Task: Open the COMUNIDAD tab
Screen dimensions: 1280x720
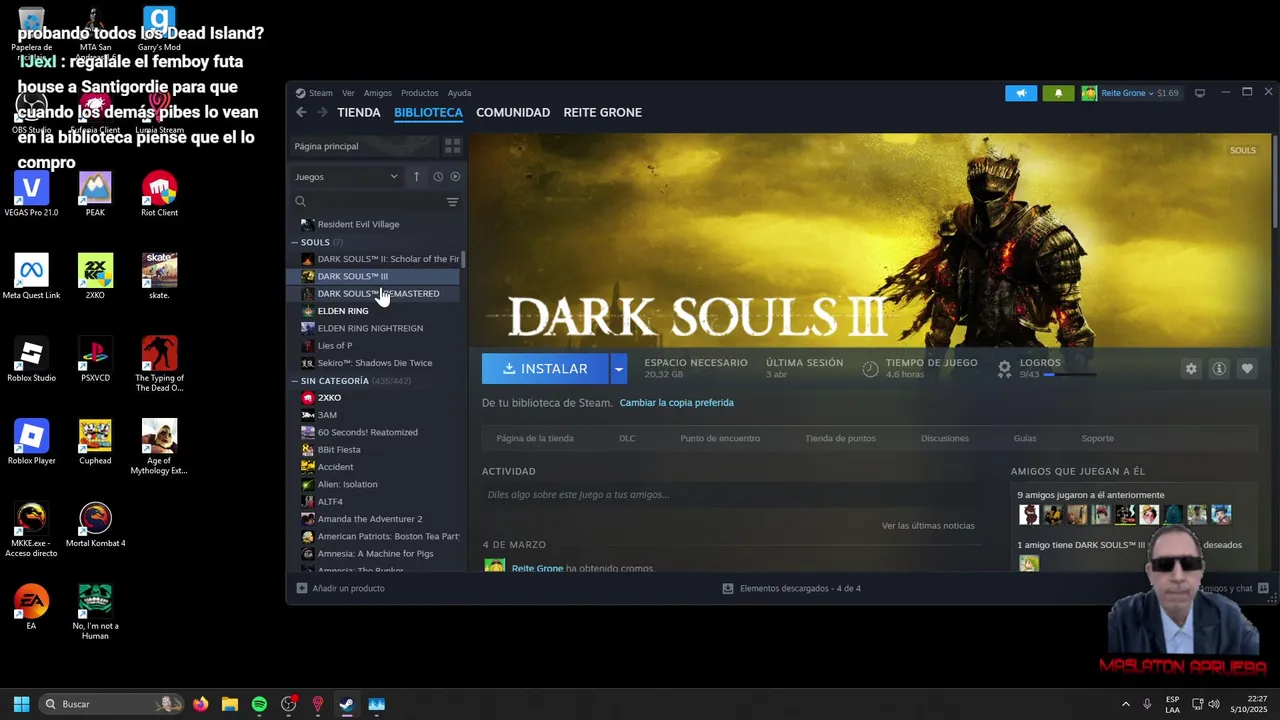Action: pos(513,112)
